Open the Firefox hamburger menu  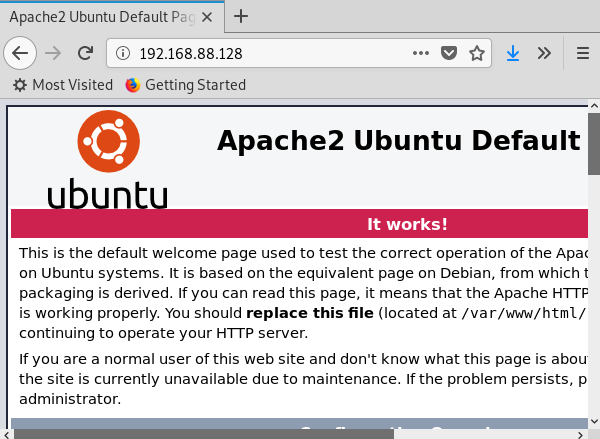(x=582, y=53)
